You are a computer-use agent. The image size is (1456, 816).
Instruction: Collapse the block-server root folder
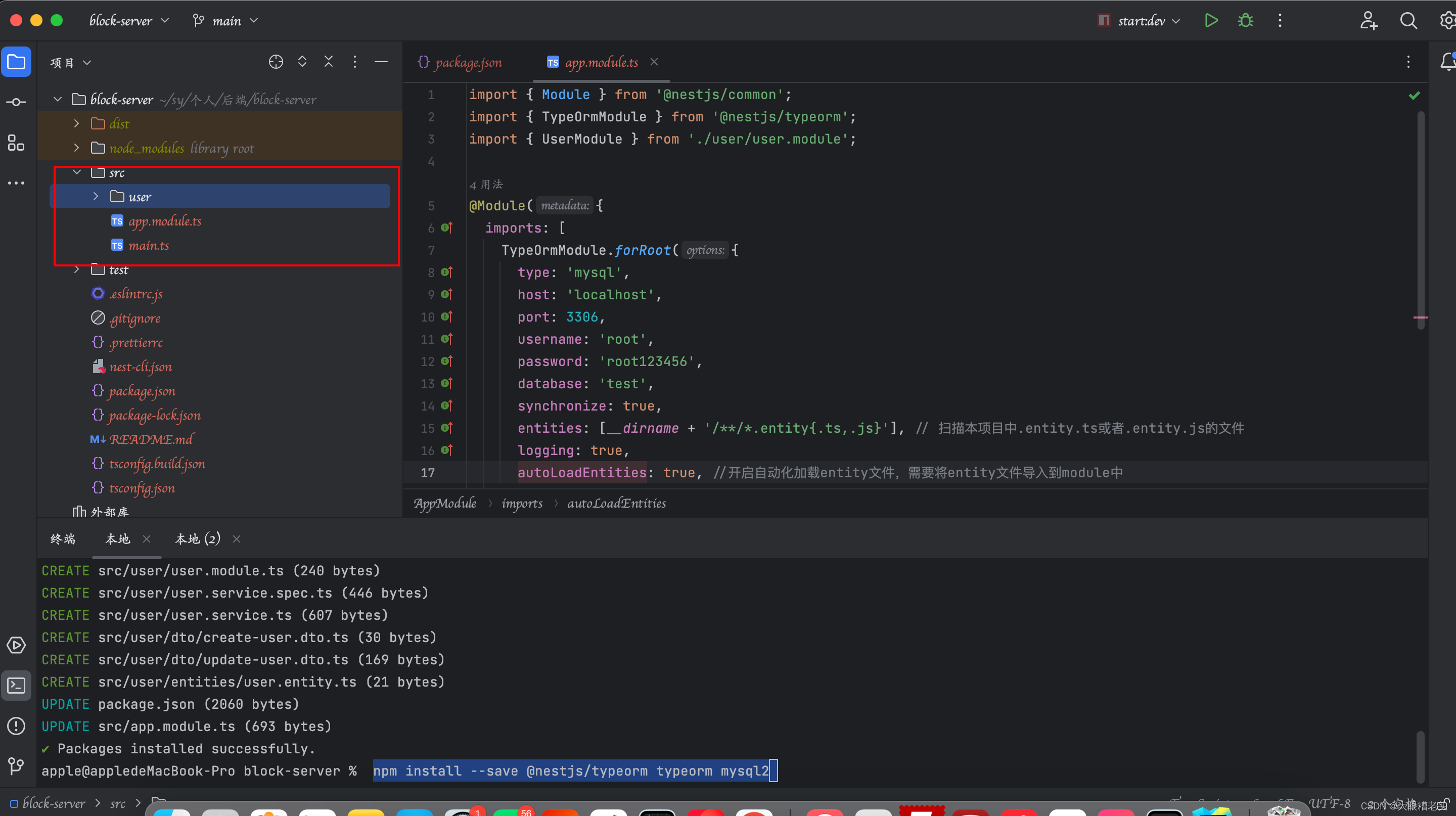58,100
